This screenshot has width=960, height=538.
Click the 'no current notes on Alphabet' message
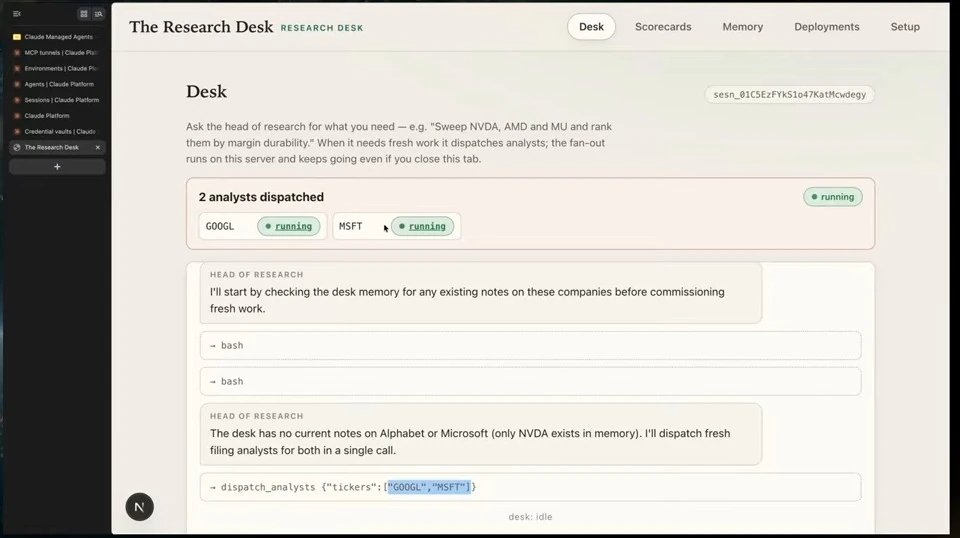click(481, 435)
